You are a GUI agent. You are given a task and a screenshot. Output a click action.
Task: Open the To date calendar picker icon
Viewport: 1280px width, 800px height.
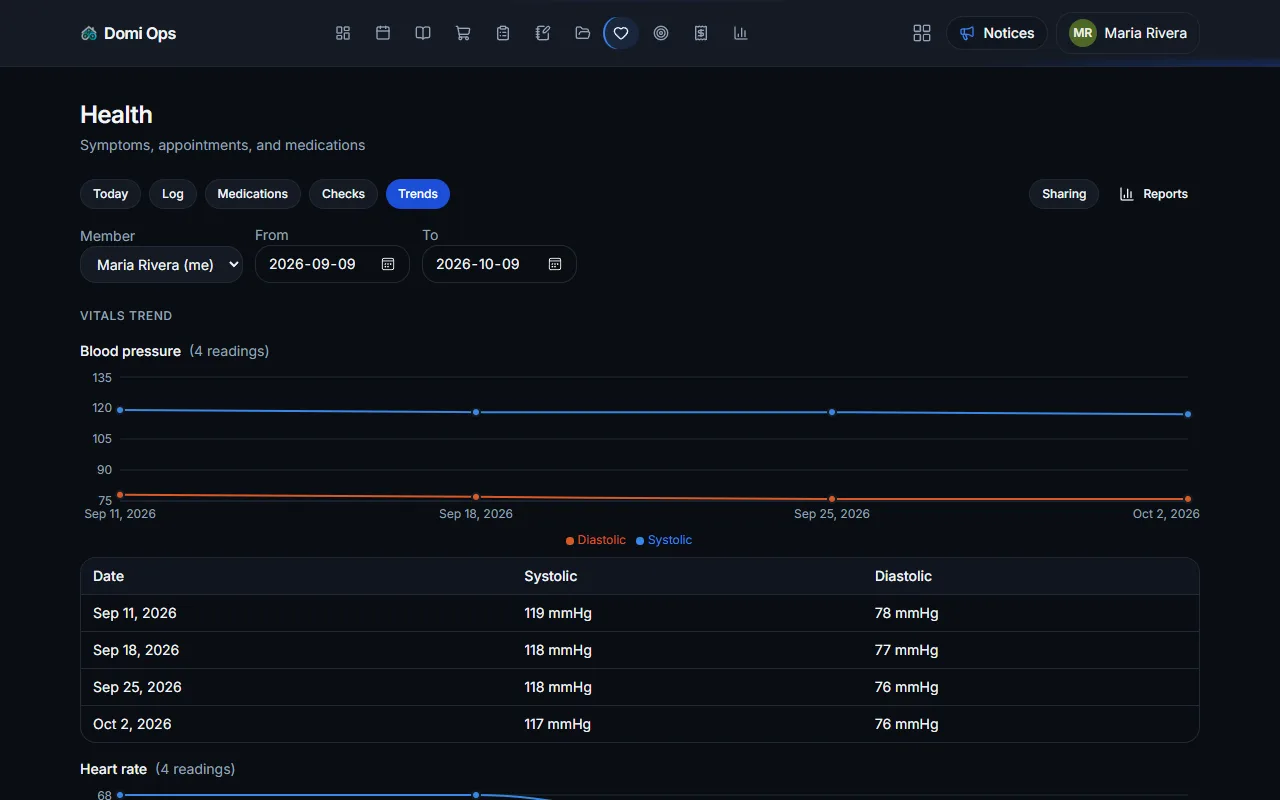pos(555,264)
